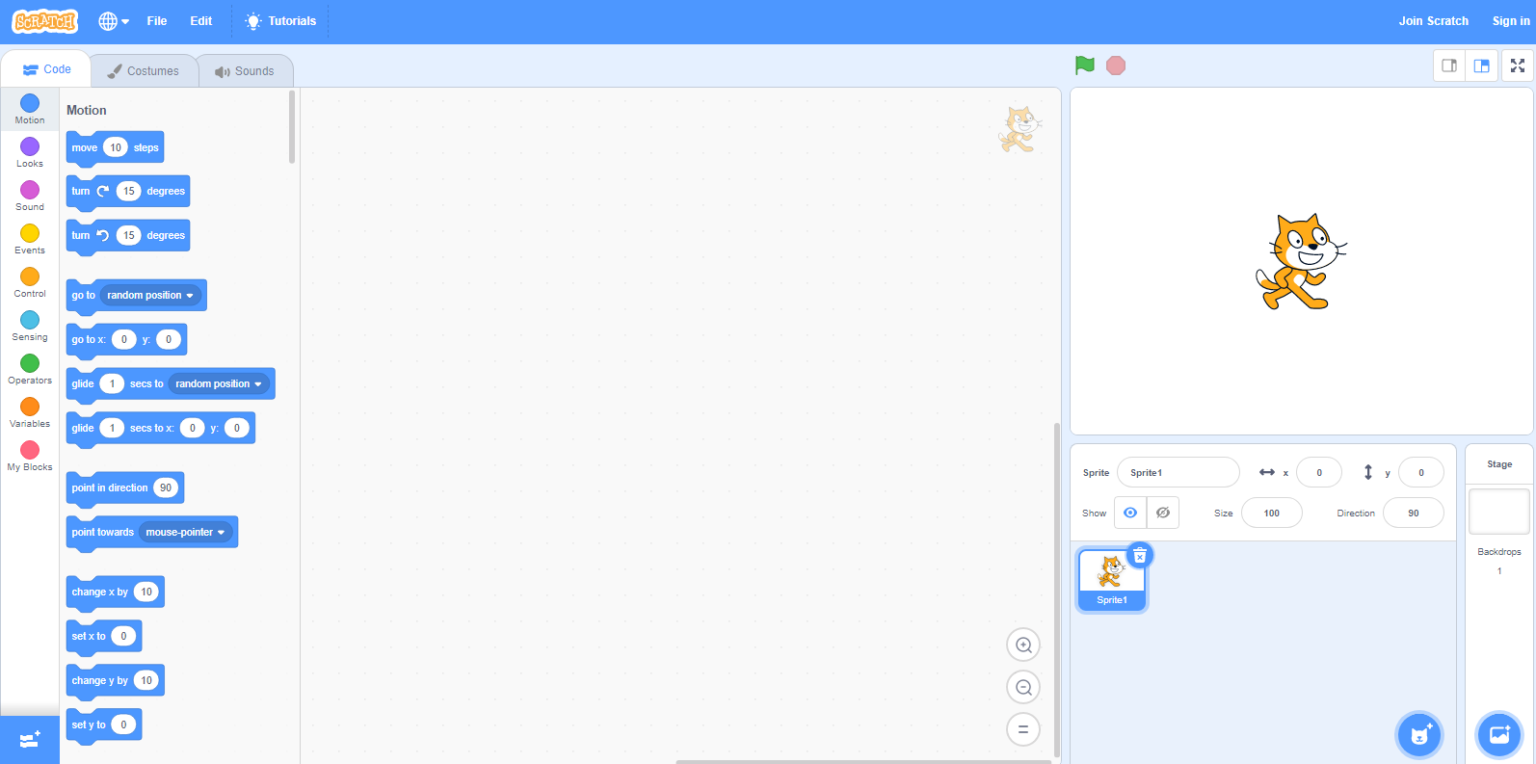The width and height of the screenshot is (1536, 764).
Task: Open the File menu
Action: pos(156,20)
